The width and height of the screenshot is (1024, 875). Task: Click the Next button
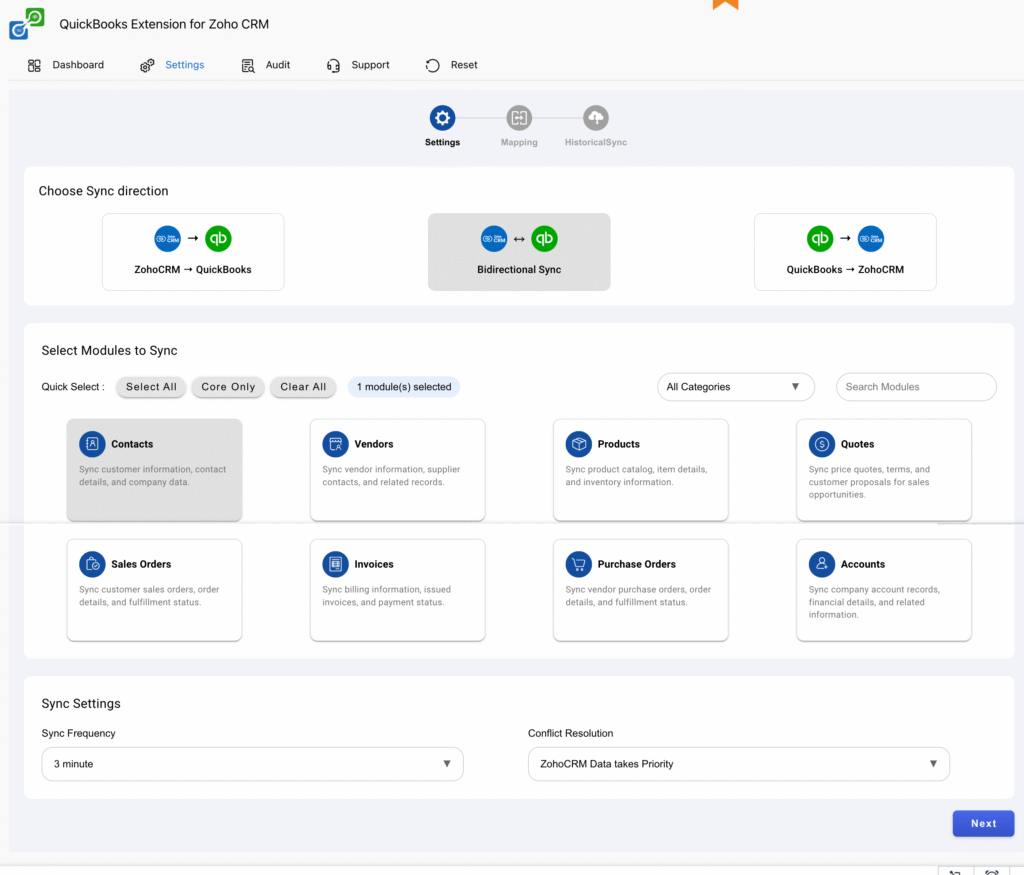click(983, 823)
